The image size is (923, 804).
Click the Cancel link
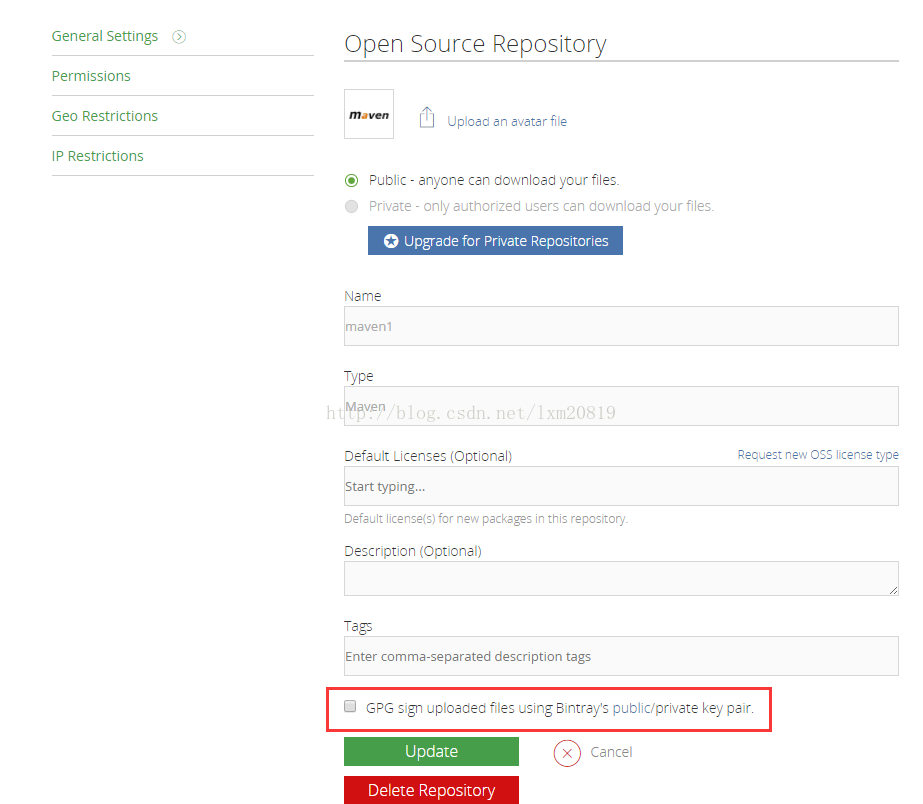611,752
